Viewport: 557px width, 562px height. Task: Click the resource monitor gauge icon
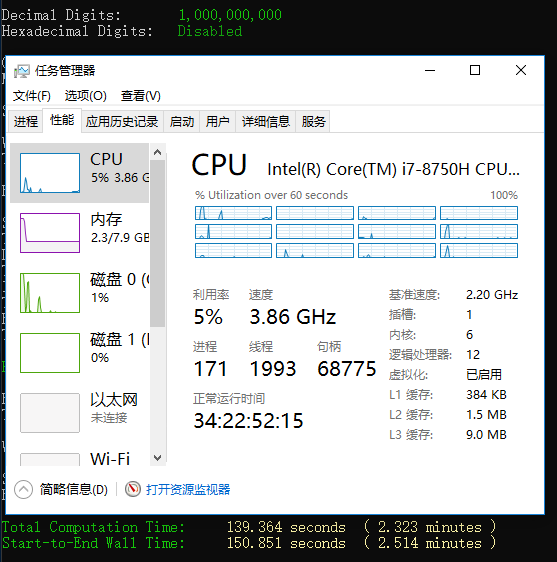click(133, 489)
